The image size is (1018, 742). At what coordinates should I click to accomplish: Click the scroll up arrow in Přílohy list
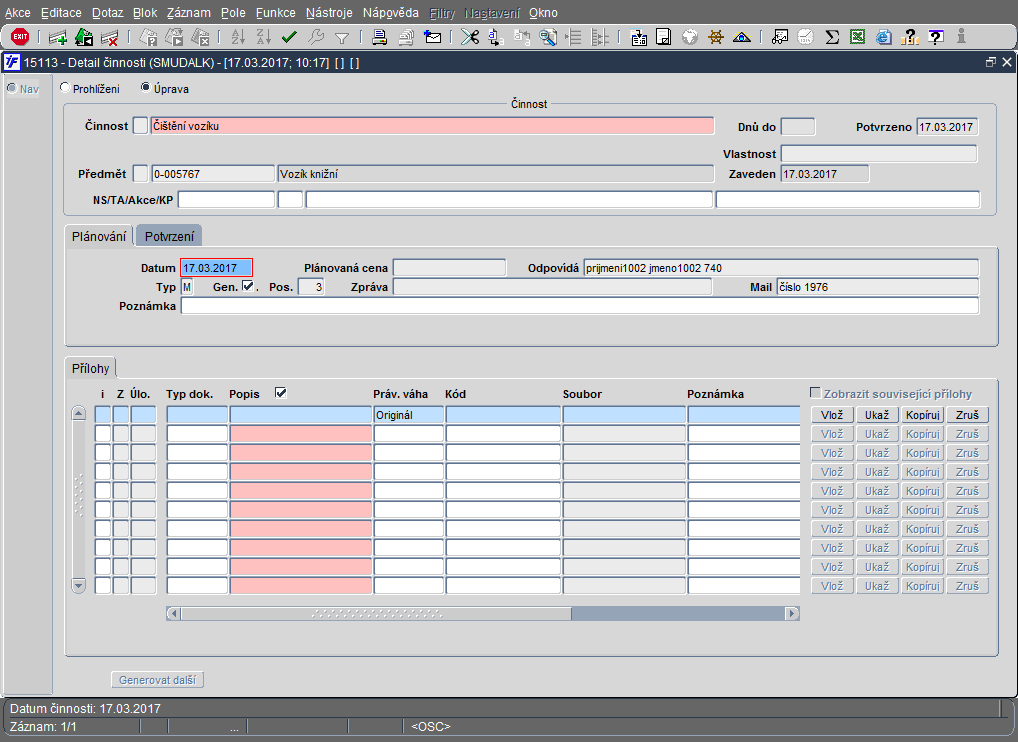pos(79,414)
